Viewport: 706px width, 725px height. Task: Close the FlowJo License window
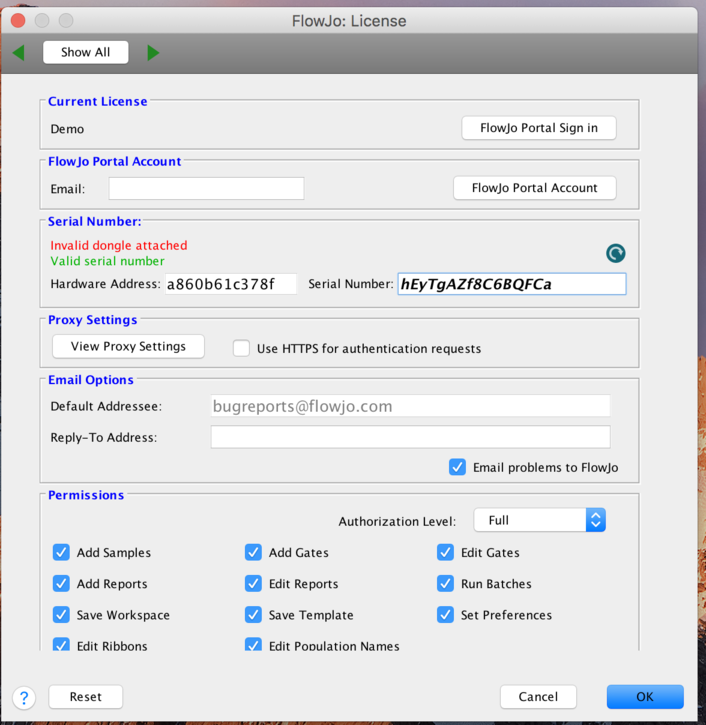[x=18, y=21]
